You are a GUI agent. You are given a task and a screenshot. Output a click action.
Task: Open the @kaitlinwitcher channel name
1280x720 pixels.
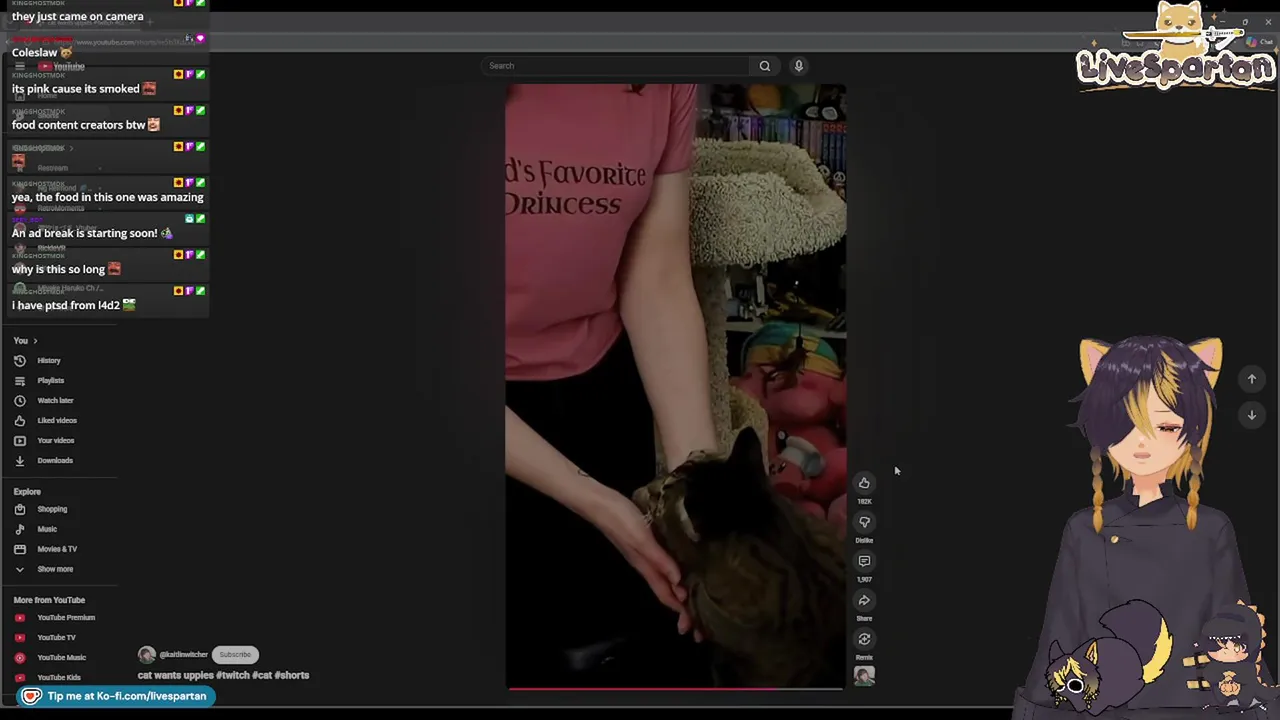point(183,655)
